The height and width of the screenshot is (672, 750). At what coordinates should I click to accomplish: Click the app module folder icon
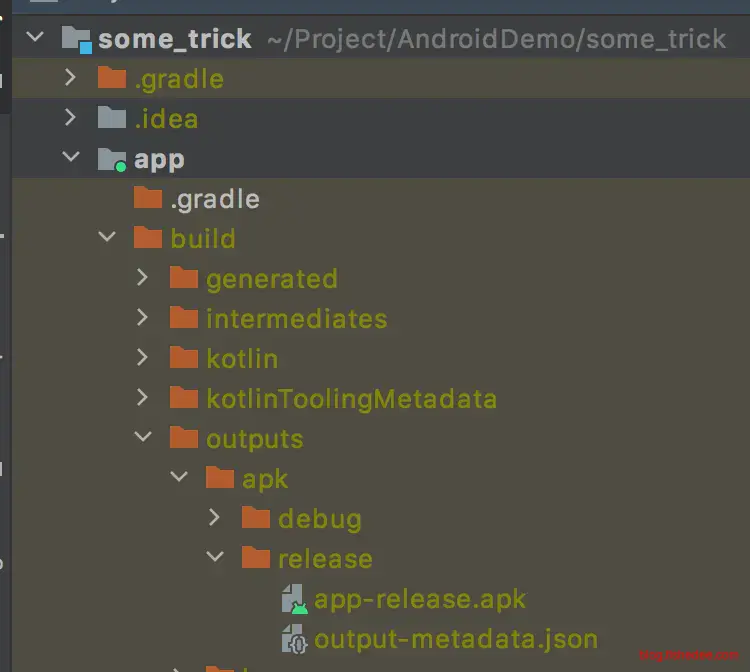coord(111,159)
